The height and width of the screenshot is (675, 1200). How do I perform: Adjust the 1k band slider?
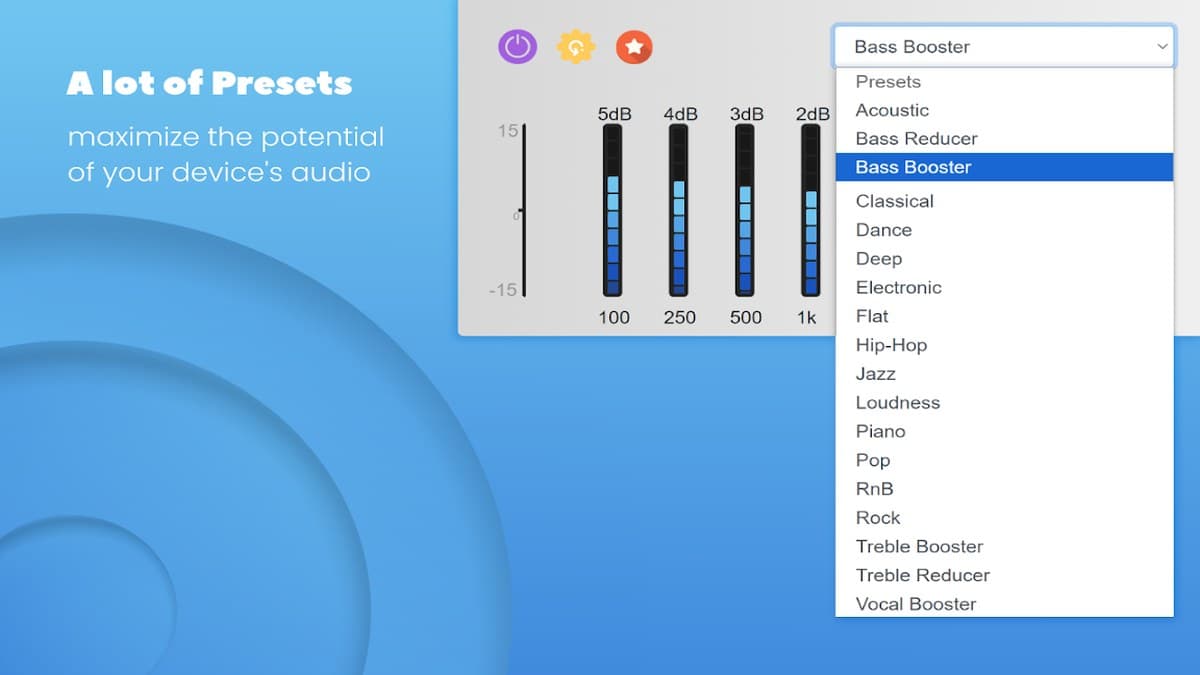pyautogui.click(x=811, y=211)
